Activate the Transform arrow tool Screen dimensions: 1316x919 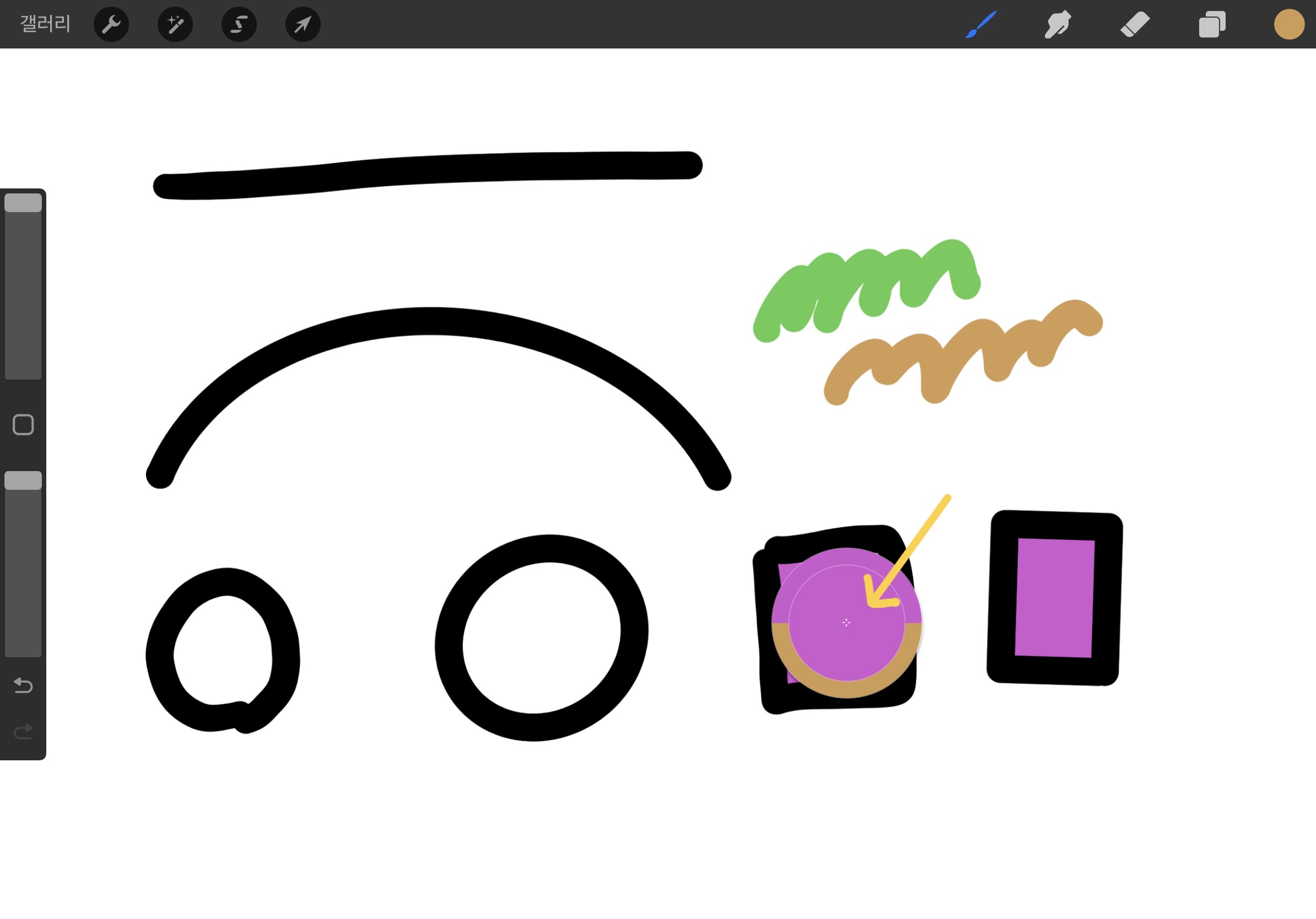tap(303, 24)
